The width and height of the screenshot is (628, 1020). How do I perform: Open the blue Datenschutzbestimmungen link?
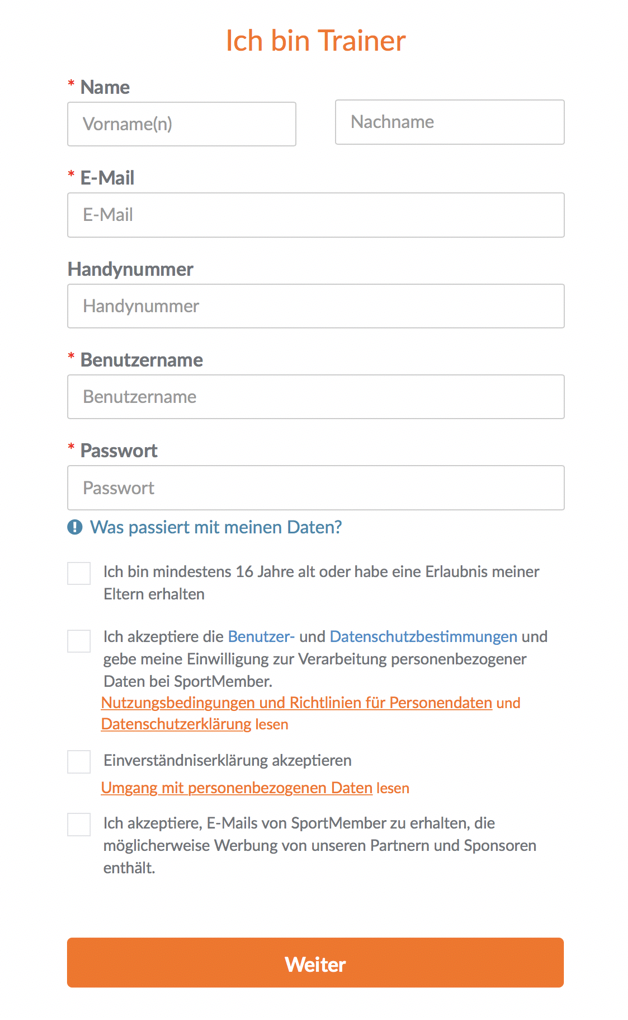tap(424, 636)
